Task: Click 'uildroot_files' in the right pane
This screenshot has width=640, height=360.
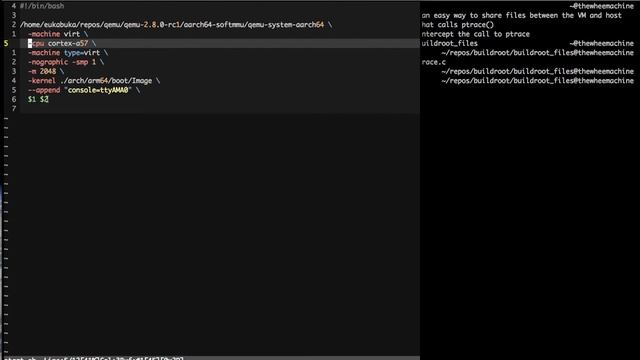Action: (x=449, y=43)
